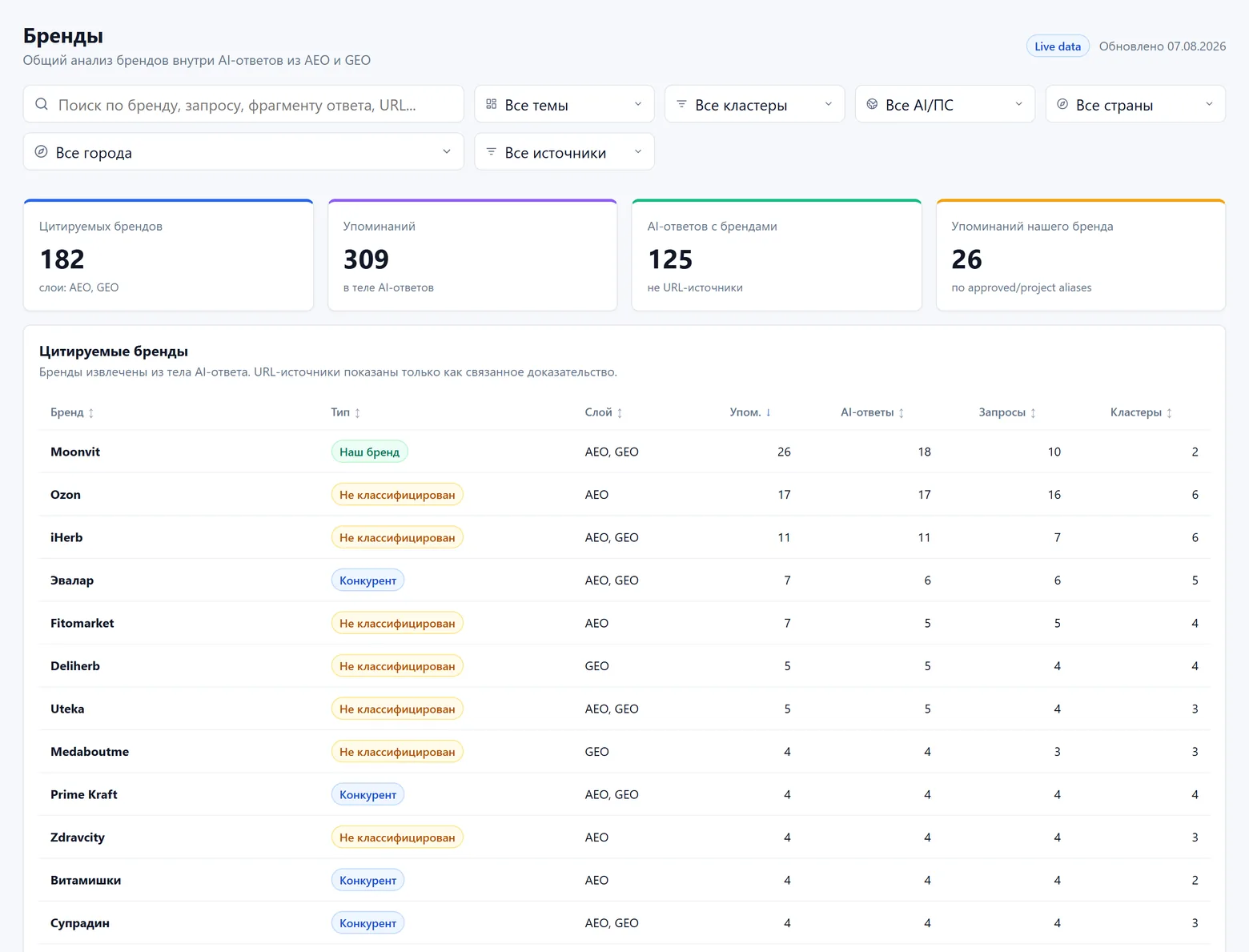Viewport: 1249px width, 952px height.
Task: Open the Все города dropdown
Action: point(243,151)
